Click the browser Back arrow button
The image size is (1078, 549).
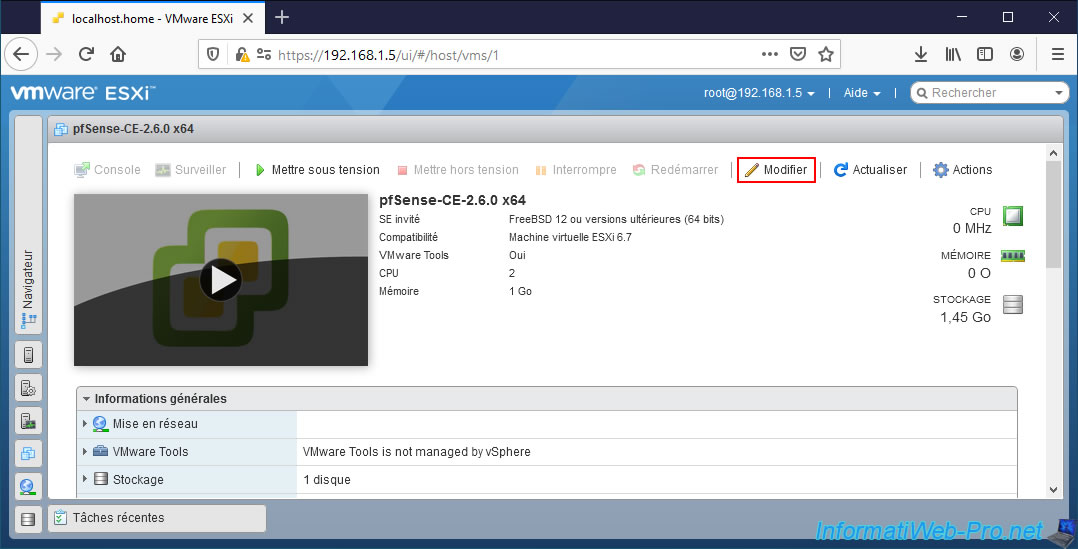pyautogui.click(x=21, y=54)
